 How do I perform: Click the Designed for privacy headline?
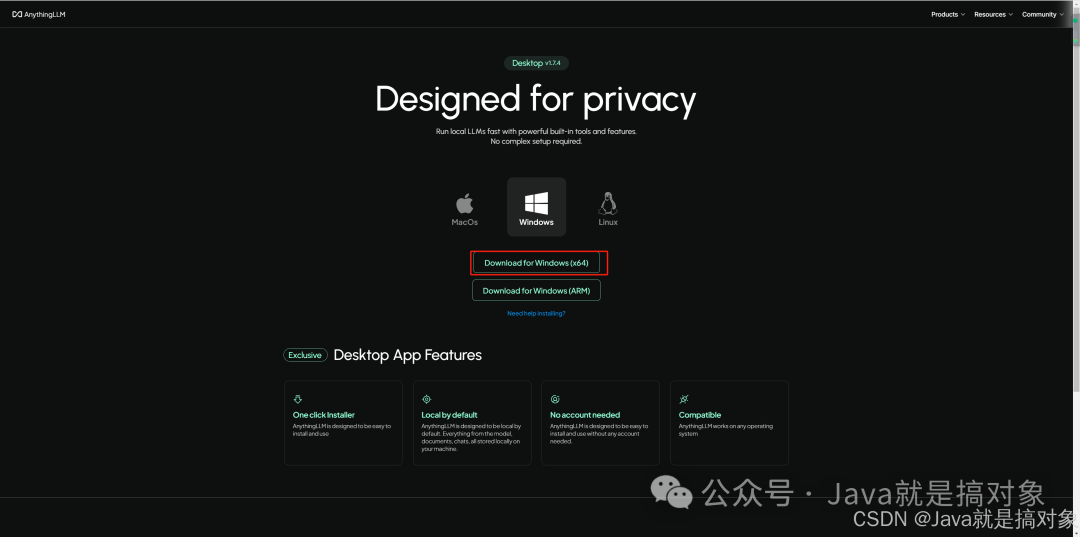point(536,100)
